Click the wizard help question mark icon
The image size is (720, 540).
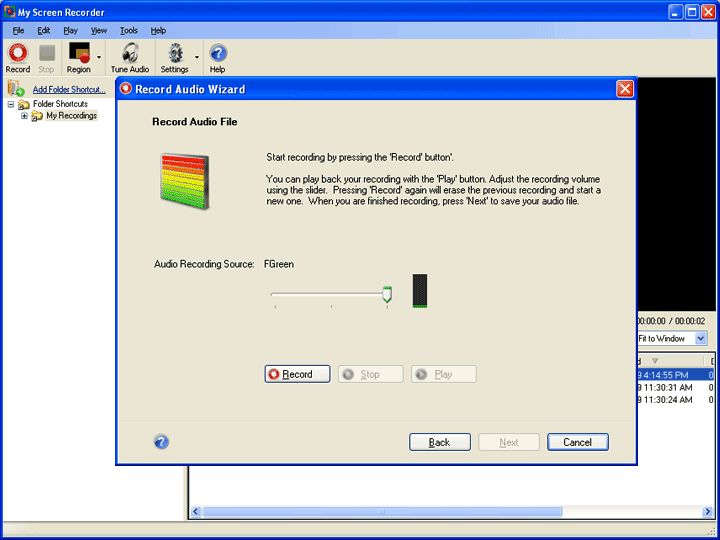pos(161,442)
